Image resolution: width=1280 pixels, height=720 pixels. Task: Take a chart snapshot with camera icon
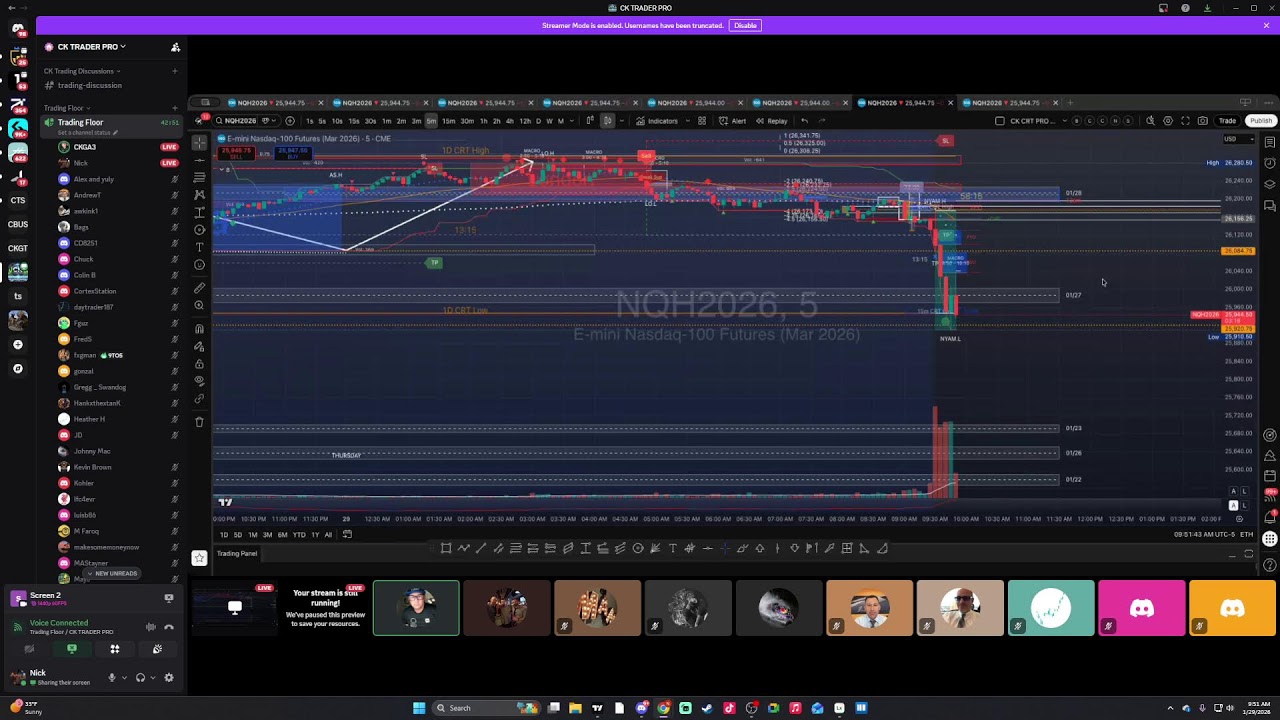click(1202, 121)
